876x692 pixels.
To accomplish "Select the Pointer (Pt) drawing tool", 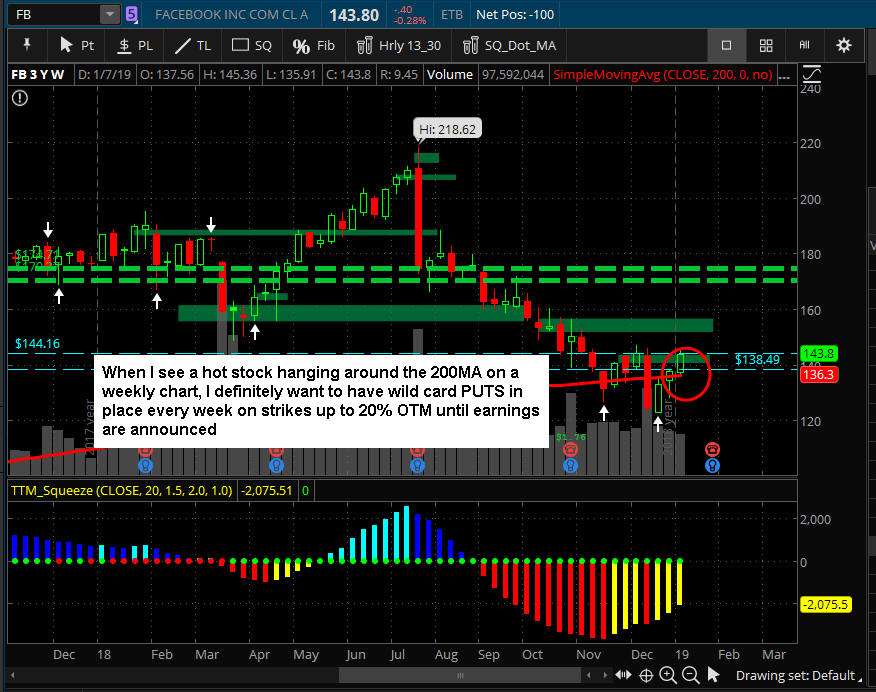I will pyautogui.click(x=76, y=45).
